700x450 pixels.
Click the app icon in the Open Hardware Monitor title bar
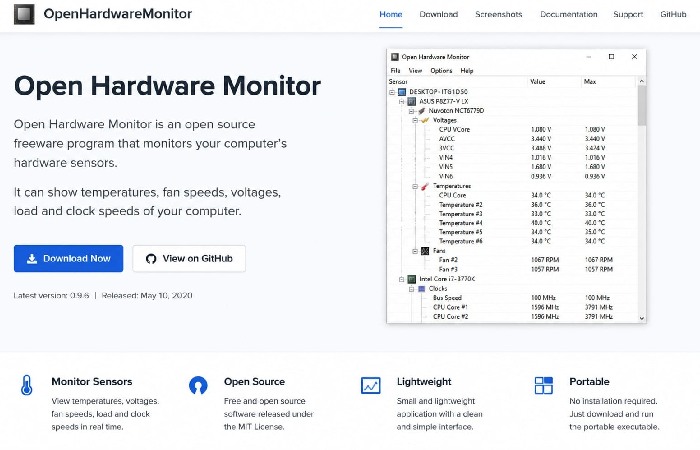(395, 57)
